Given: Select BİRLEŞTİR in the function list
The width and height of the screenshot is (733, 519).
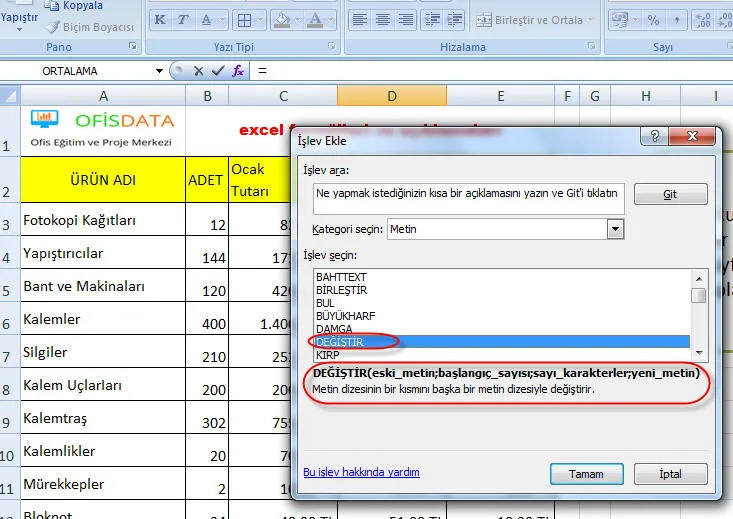Looking at the screenshot, I should pyautogui.click(x=341, y=289).
